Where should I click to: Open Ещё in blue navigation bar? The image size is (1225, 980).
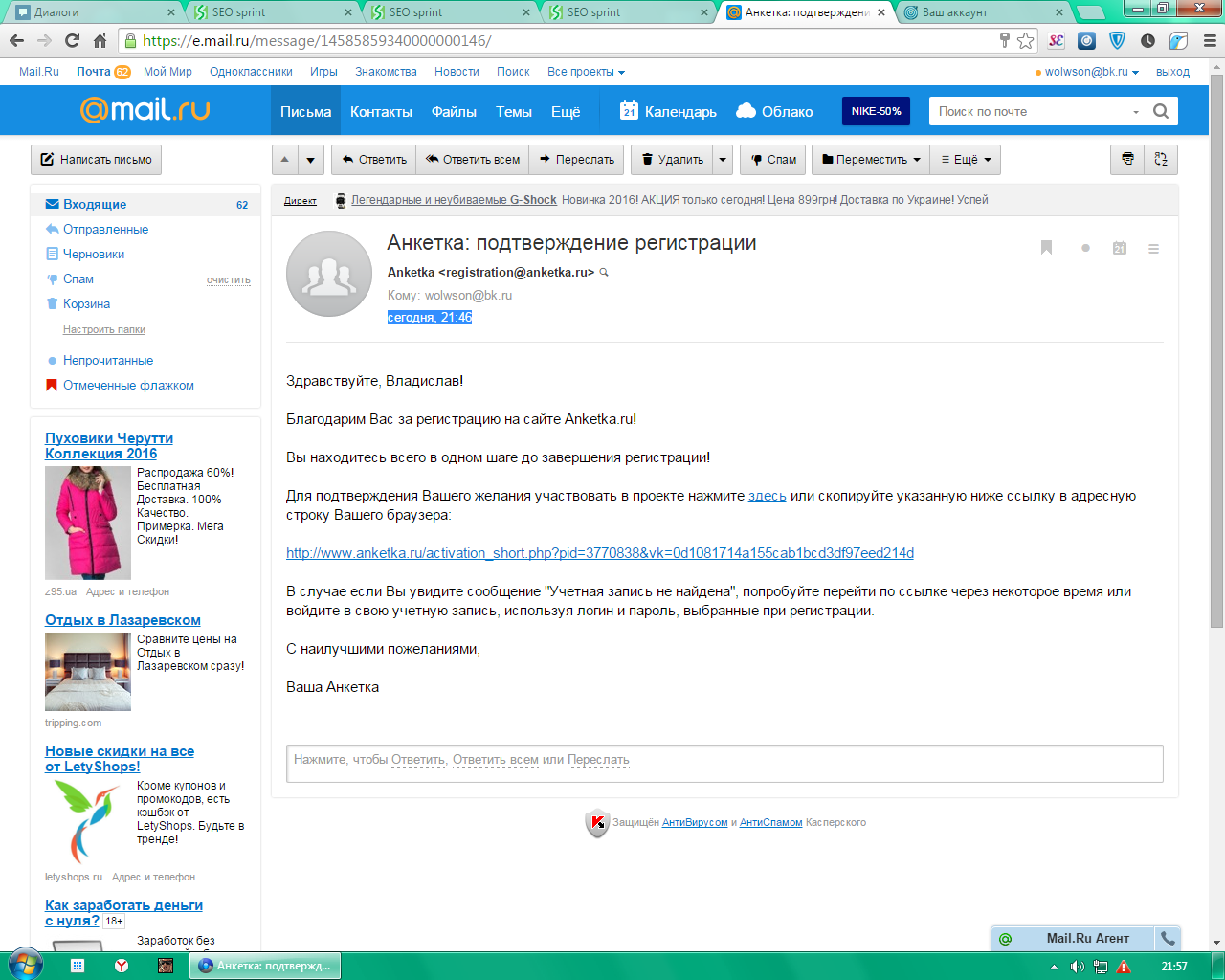[566, 111]
